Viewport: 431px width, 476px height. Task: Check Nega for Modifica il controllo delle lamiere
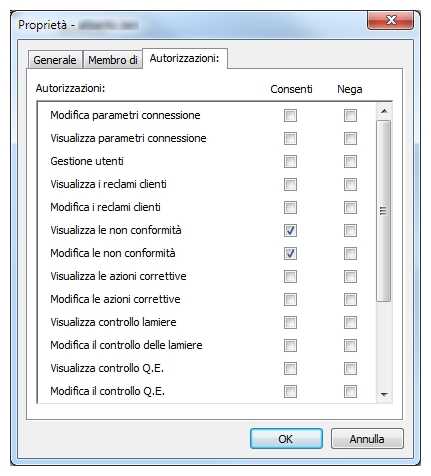tap(350, 345)
